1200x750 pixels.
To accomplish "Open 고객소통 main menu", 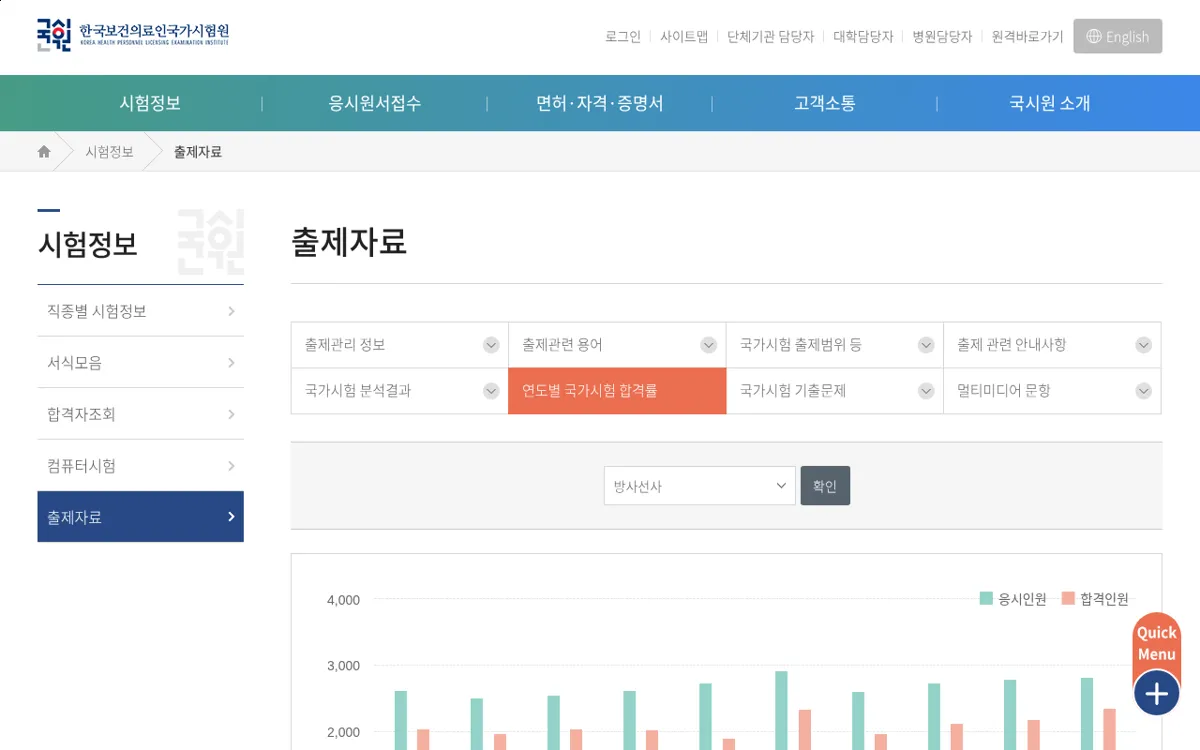I will click(825, 103).
